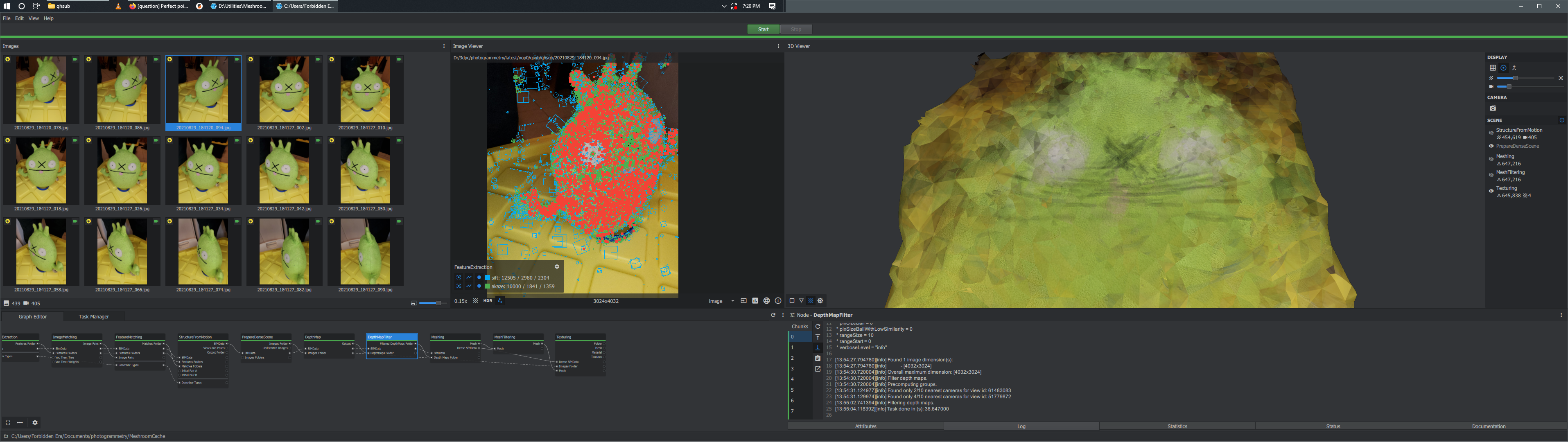
Task: Toggle the gizmo icon under DISPLAY
Action: [1503, 68]
